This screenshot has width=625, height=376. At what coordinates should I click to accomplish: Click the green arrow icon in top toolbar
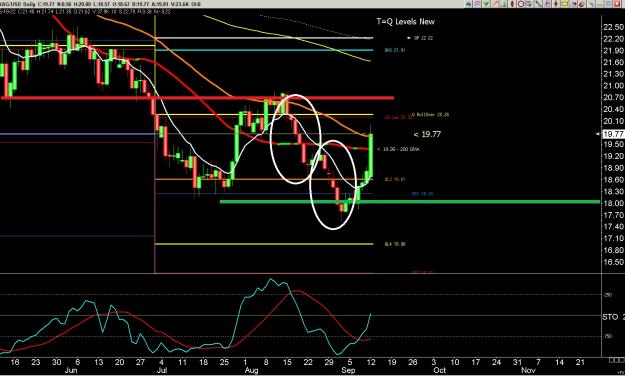click(486, 4)
